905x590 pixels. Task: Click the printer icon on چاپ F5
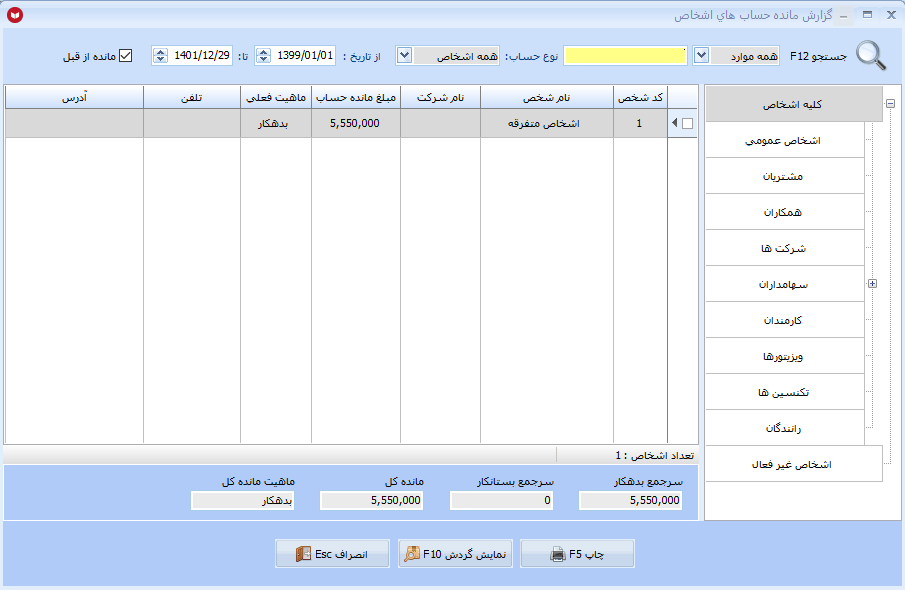[x=558, y=554]
